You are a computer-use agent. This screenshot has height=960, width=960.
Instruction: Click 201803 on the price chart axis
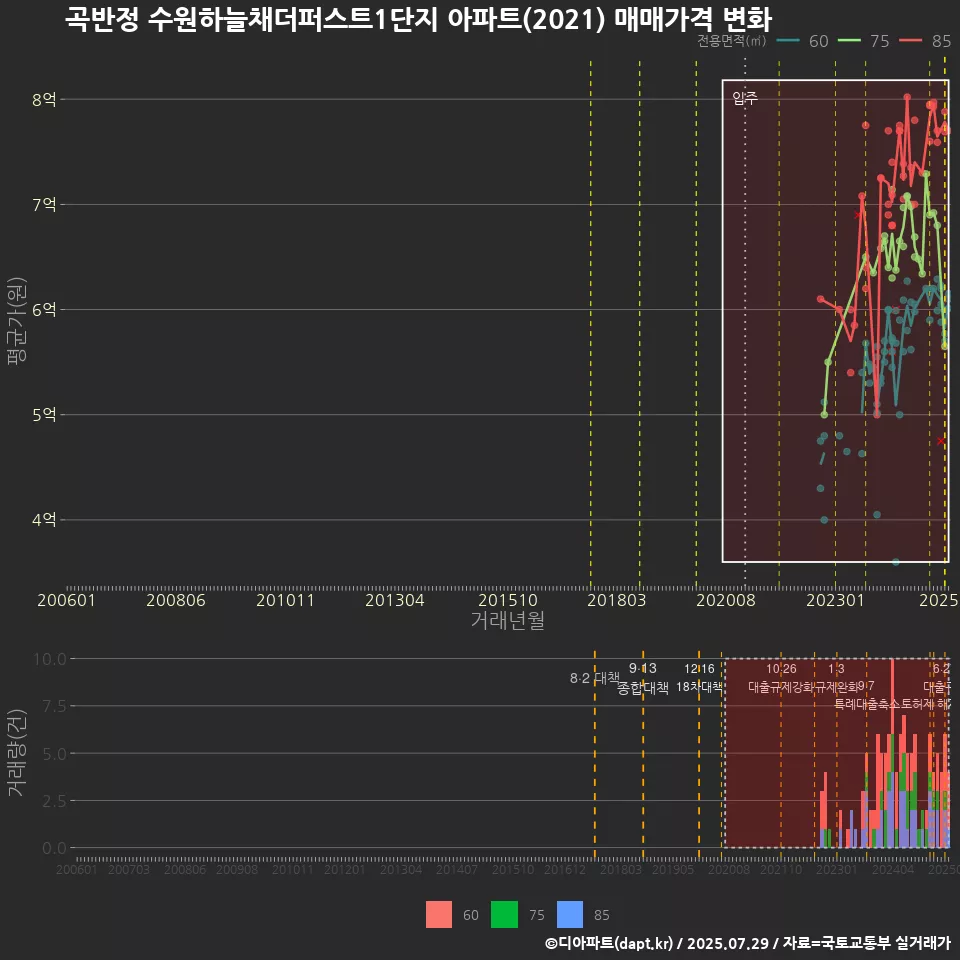click(x=617, y=600)
